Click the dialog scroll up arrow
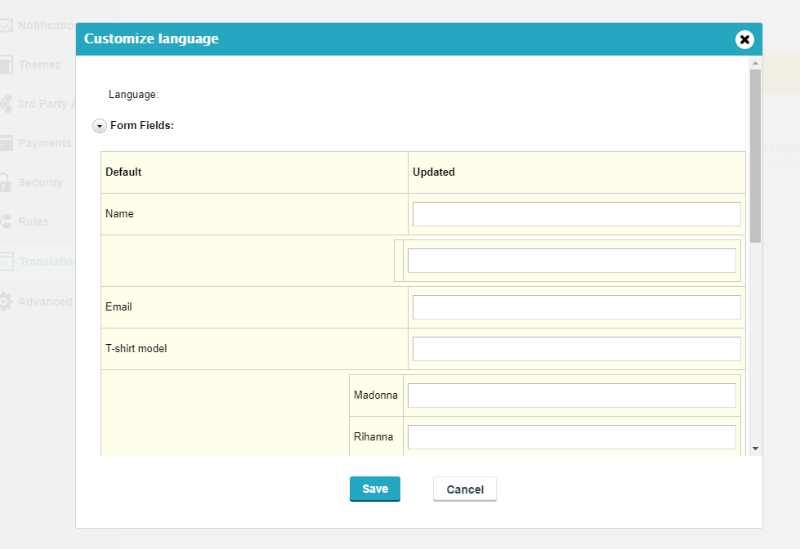 pos(755,63)
